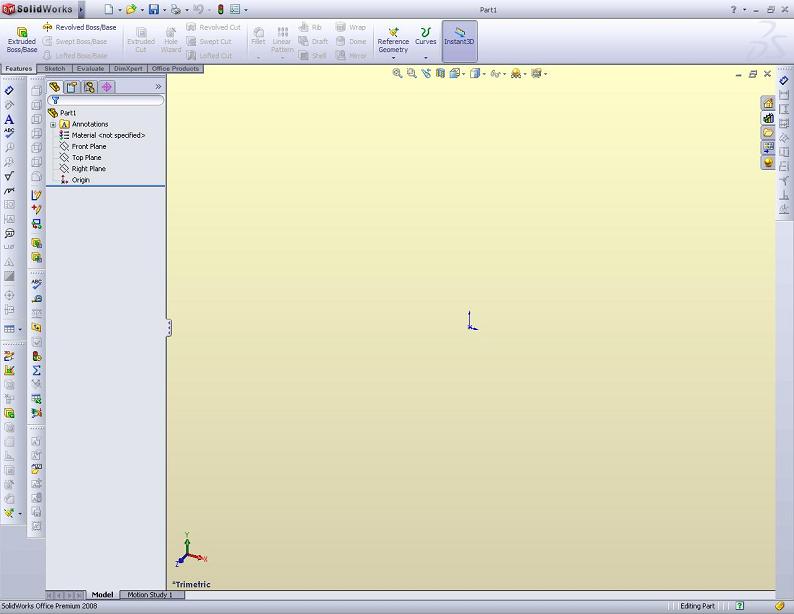Click the Zoom to Area icon
Viewport: 794px width, 614px height.
[412, 73]
